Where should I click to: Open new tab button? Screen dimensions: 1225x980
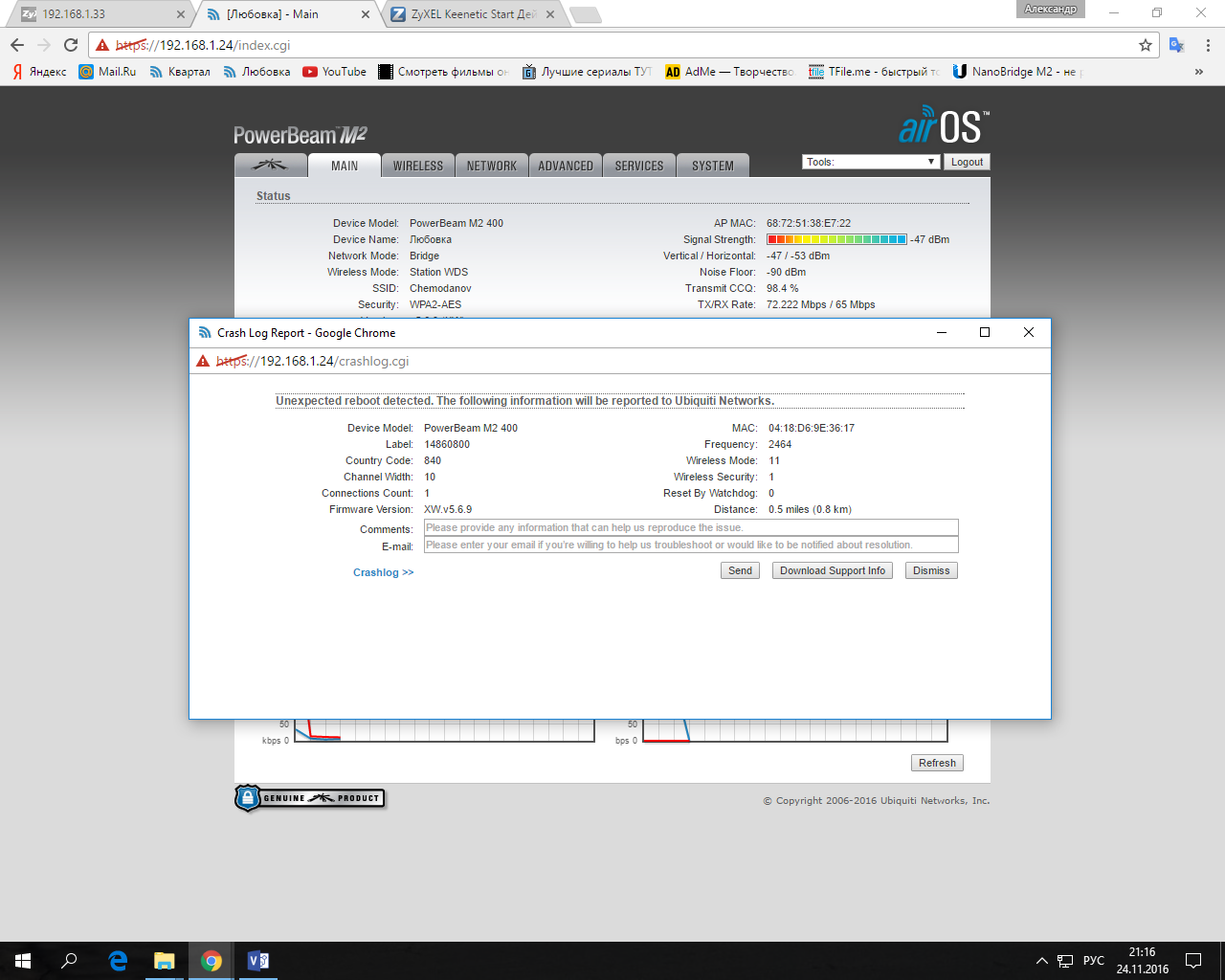585,14
